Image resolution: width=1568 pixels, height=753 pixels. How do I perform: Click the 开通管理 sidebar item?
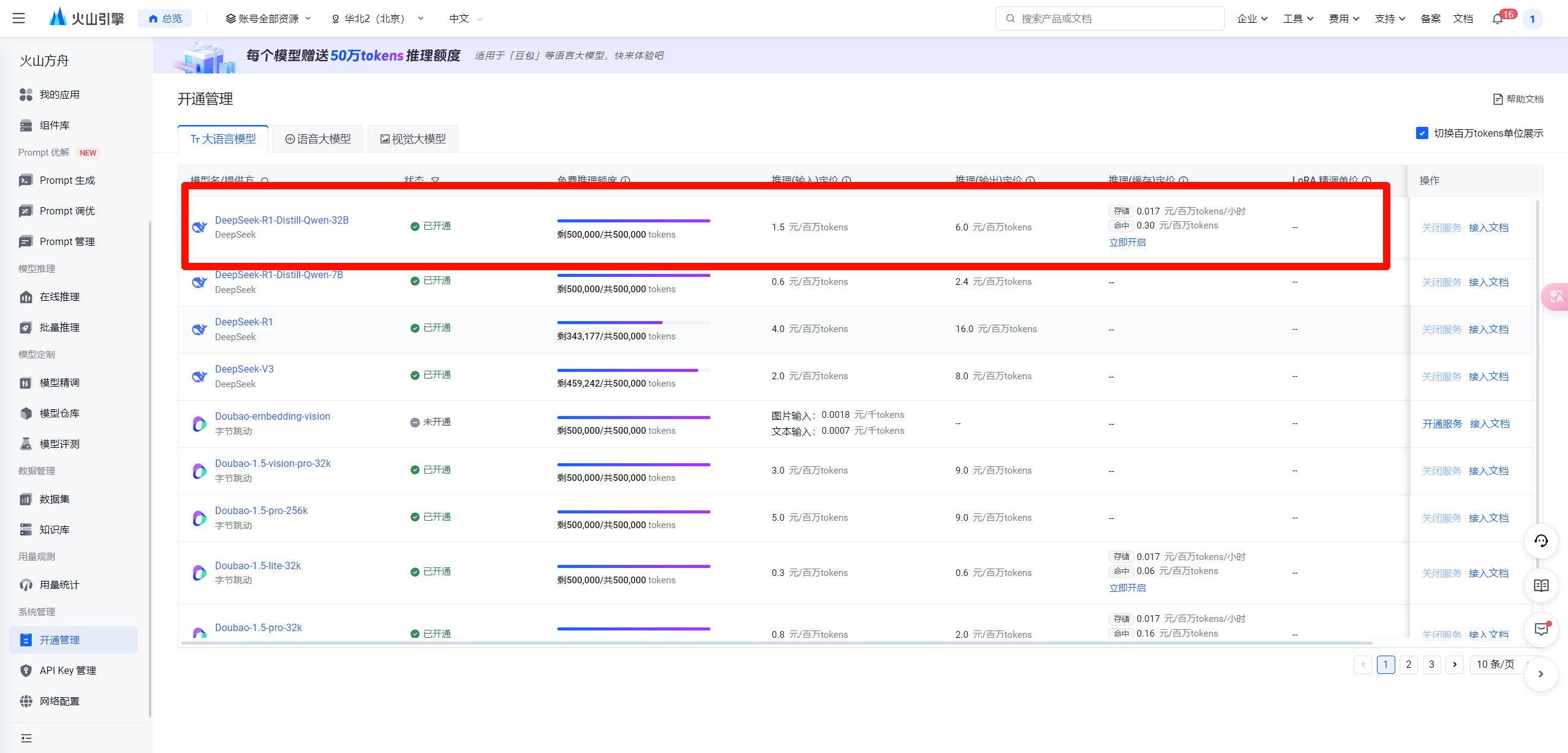pos(73,640)
